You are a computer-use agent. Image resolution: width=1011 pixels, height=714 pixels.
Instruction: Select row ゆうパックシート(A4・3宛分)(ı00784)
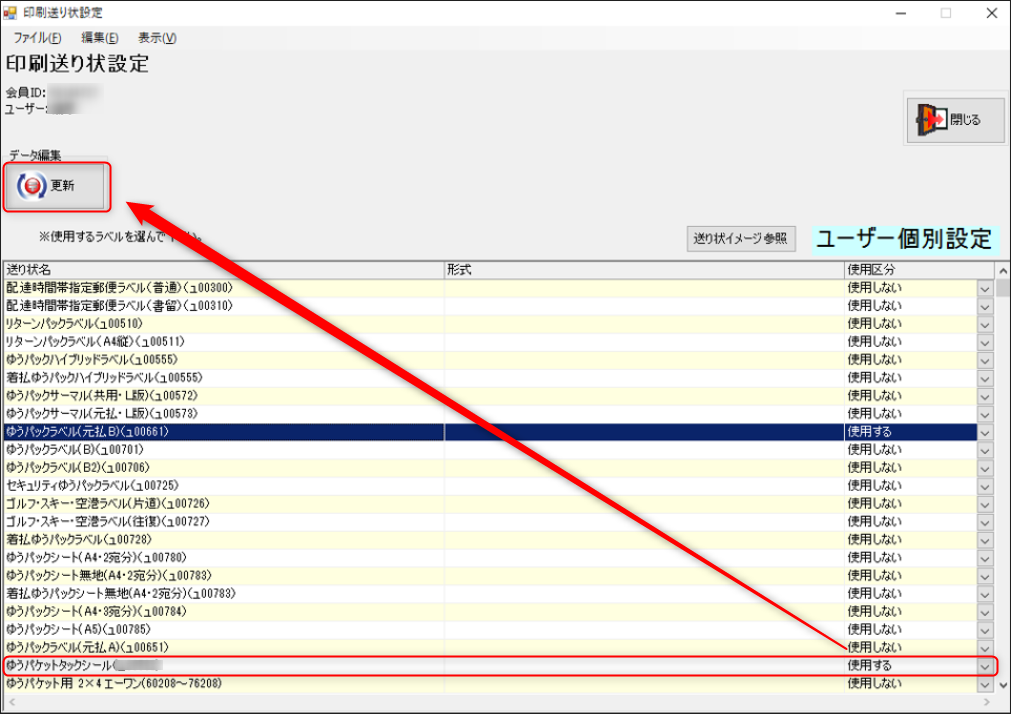click(498, 611)
